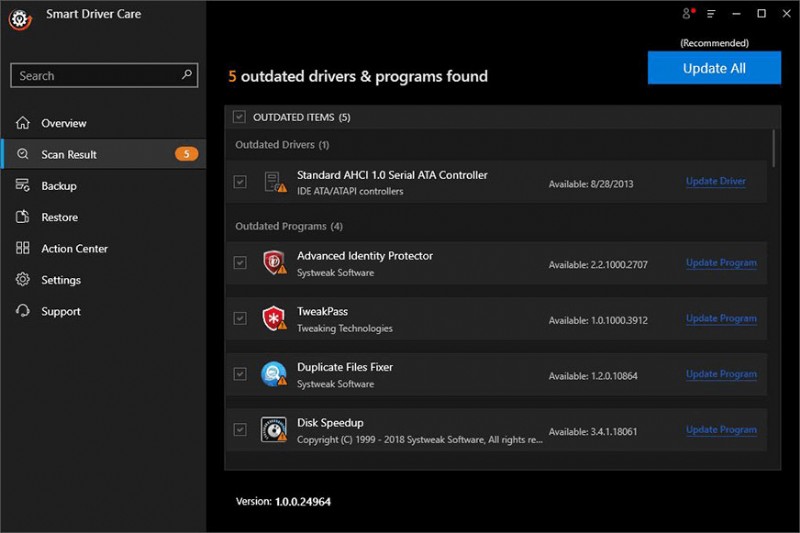Open the Backup section in sidebar
Screen dimensions: 800x533
(58, 186)
